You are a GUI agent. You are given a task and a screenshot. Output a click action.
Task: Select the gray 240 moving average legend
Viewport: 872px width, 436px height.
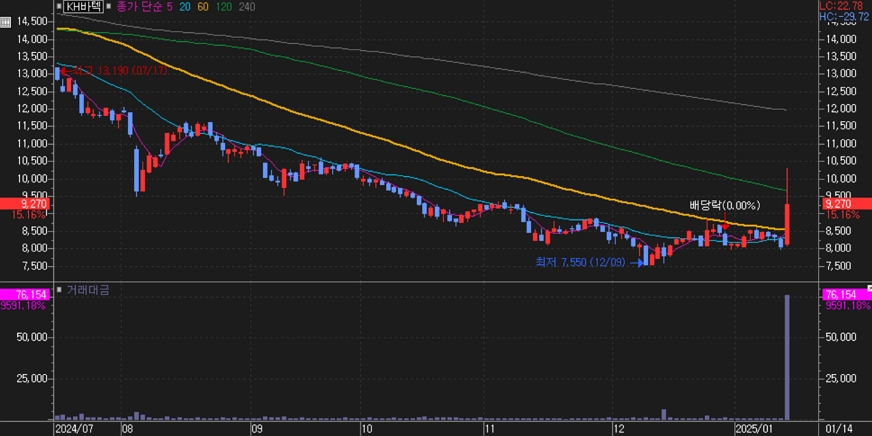pyautogui.click(x=248, y=6)
